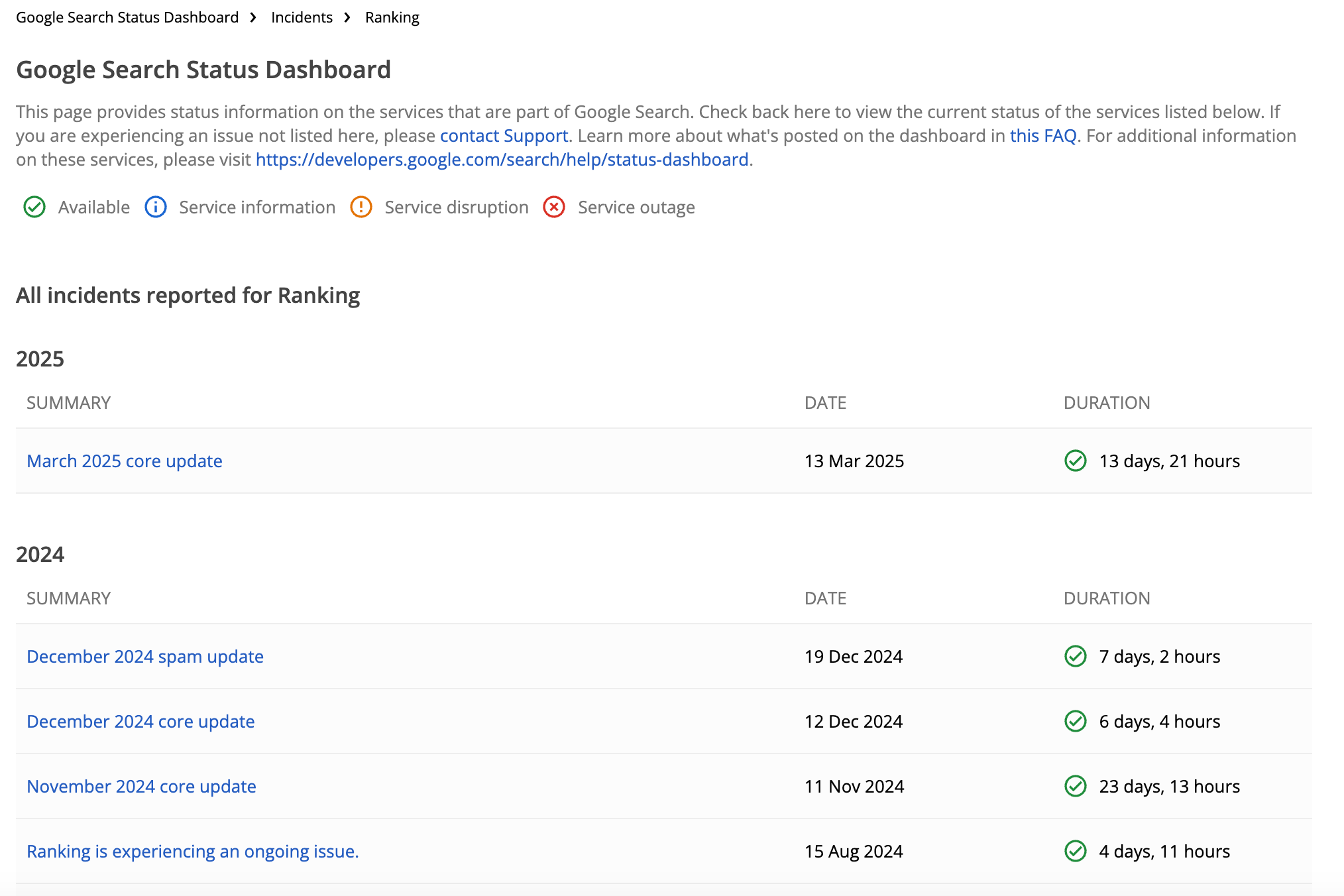This screenshot has height=896, width=1344.
Task: Click the DURATION column header in 2025 table
Action: tap(1107, 402)
